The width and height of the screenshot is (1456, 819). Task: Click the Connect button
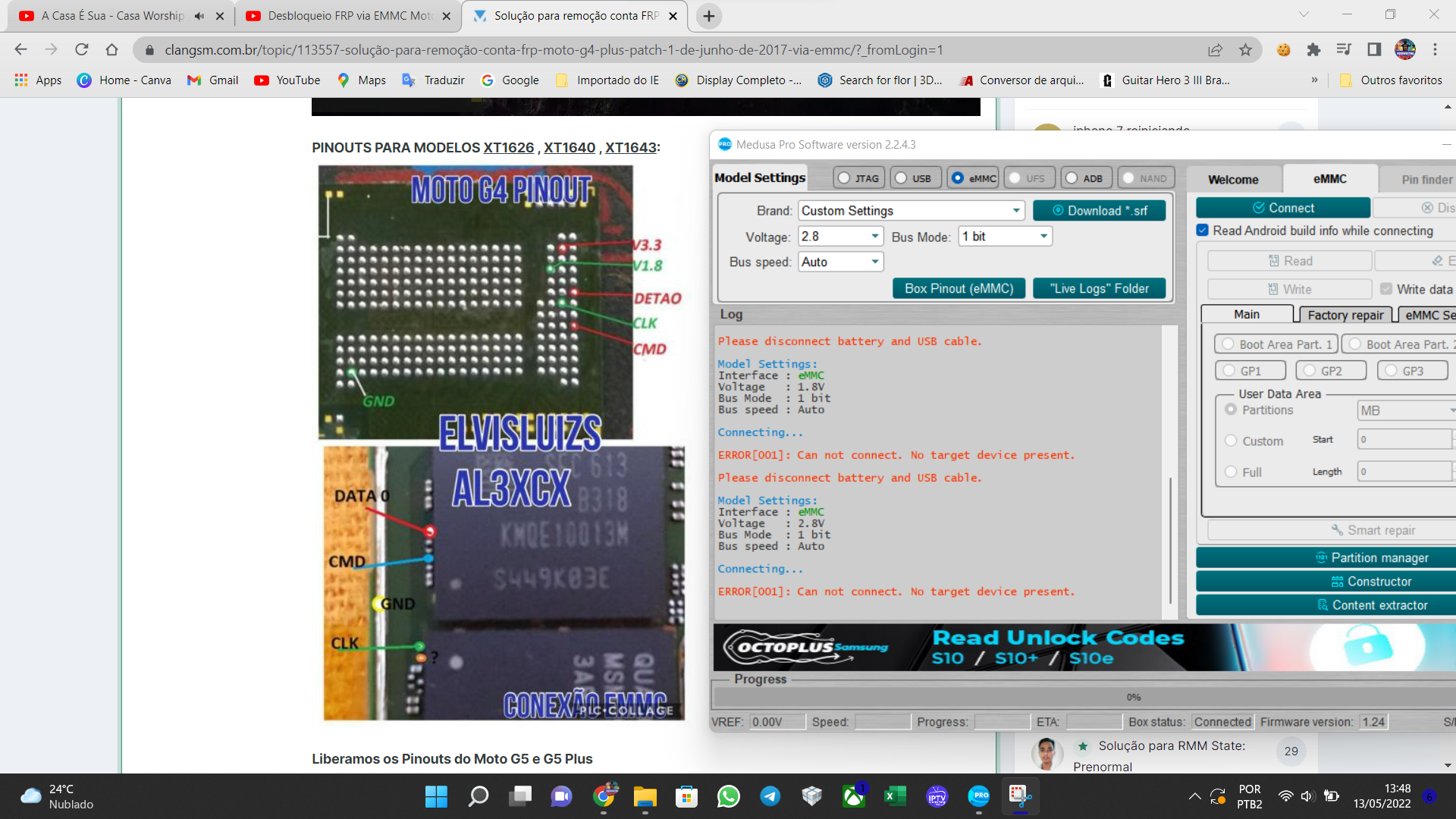pos(1283,208)
